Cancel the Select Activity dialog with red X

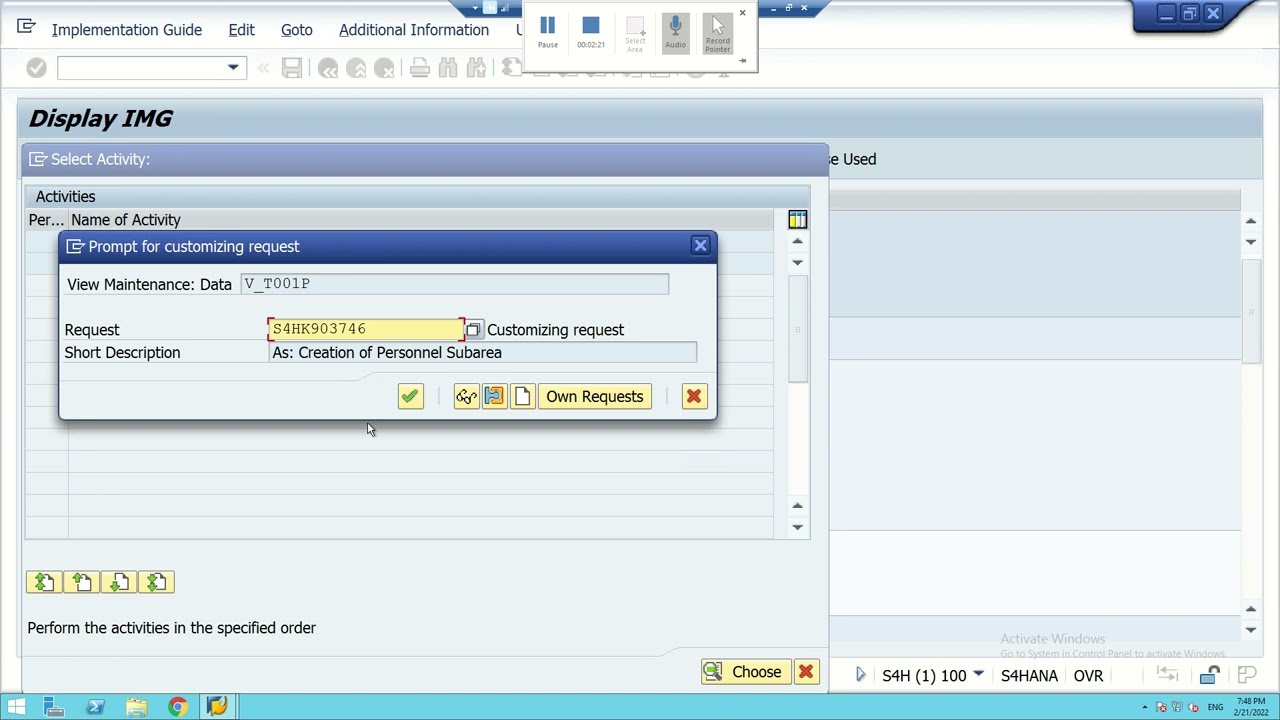click(x=806, y=672)
